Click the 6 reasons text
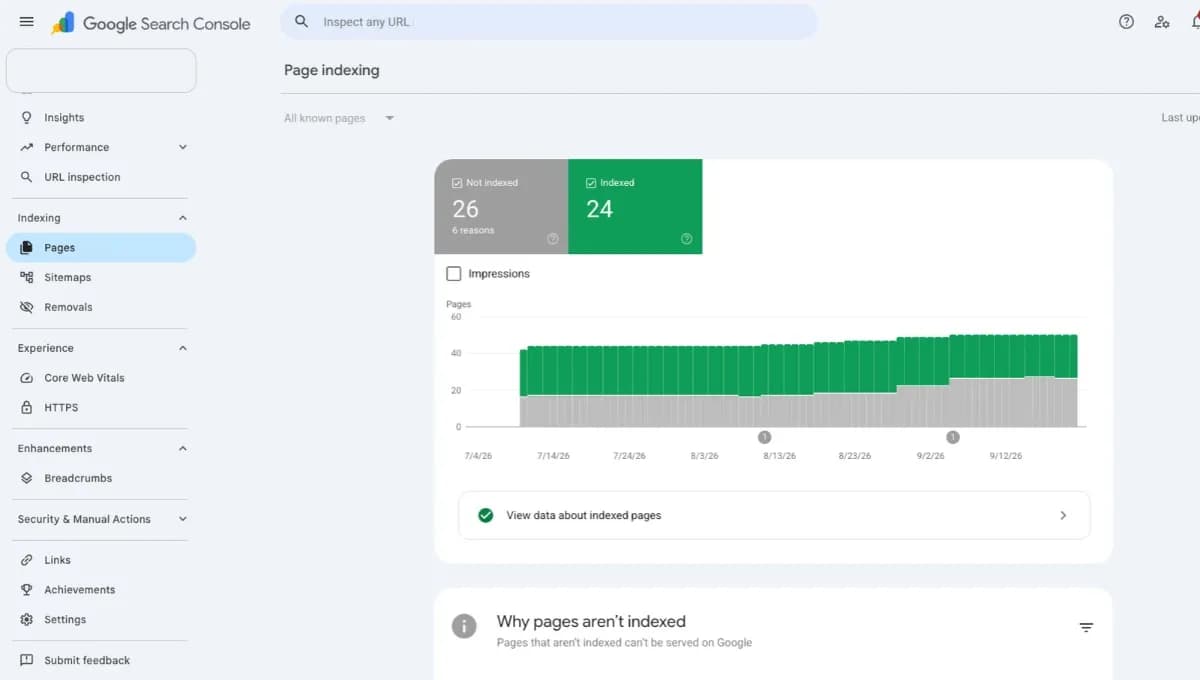 pyautogui.click(x=473, y=230)
